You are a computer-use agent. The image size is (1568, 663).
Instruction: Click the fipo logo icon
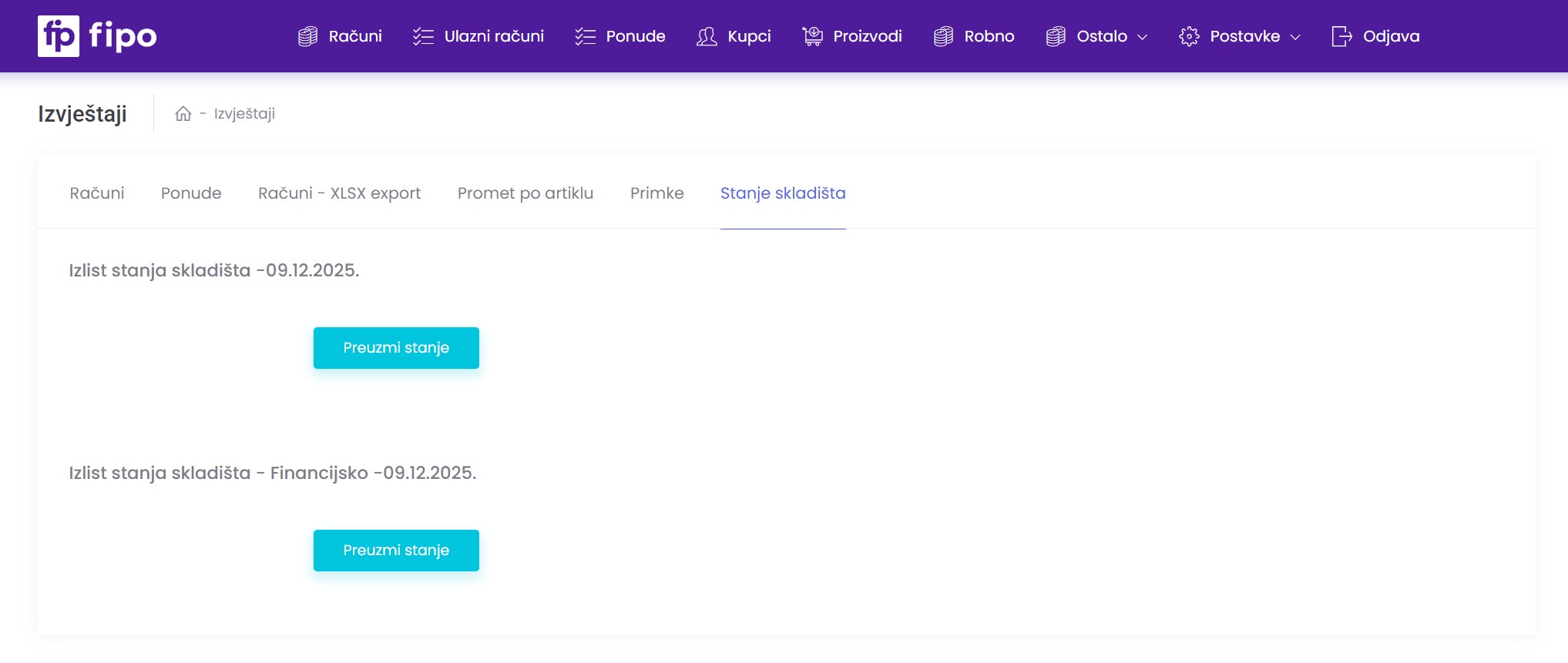click(x=59, y=36)
